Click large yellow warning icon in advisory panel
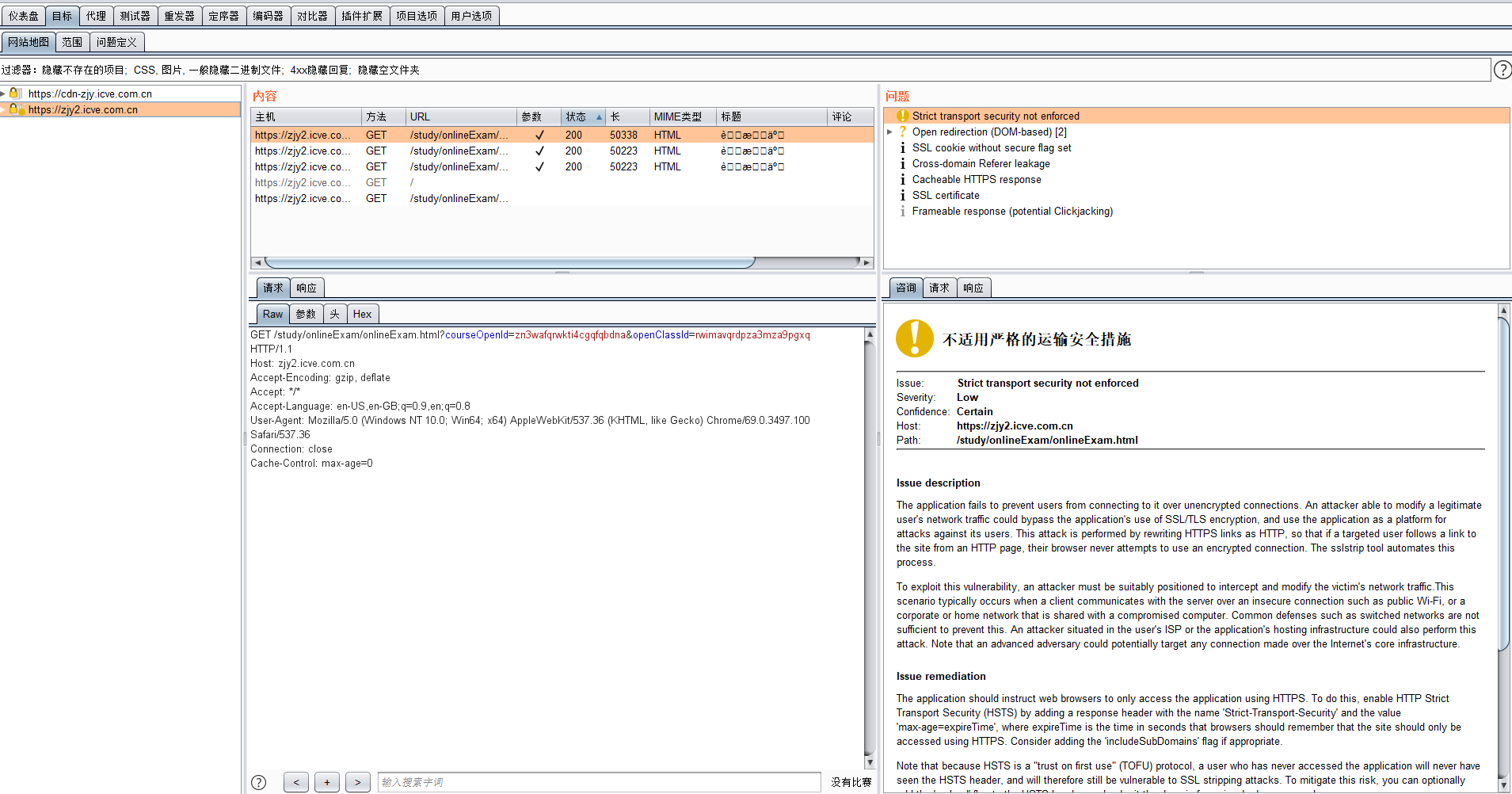The height and width of the screenshot is (794, 1512). 914,338
